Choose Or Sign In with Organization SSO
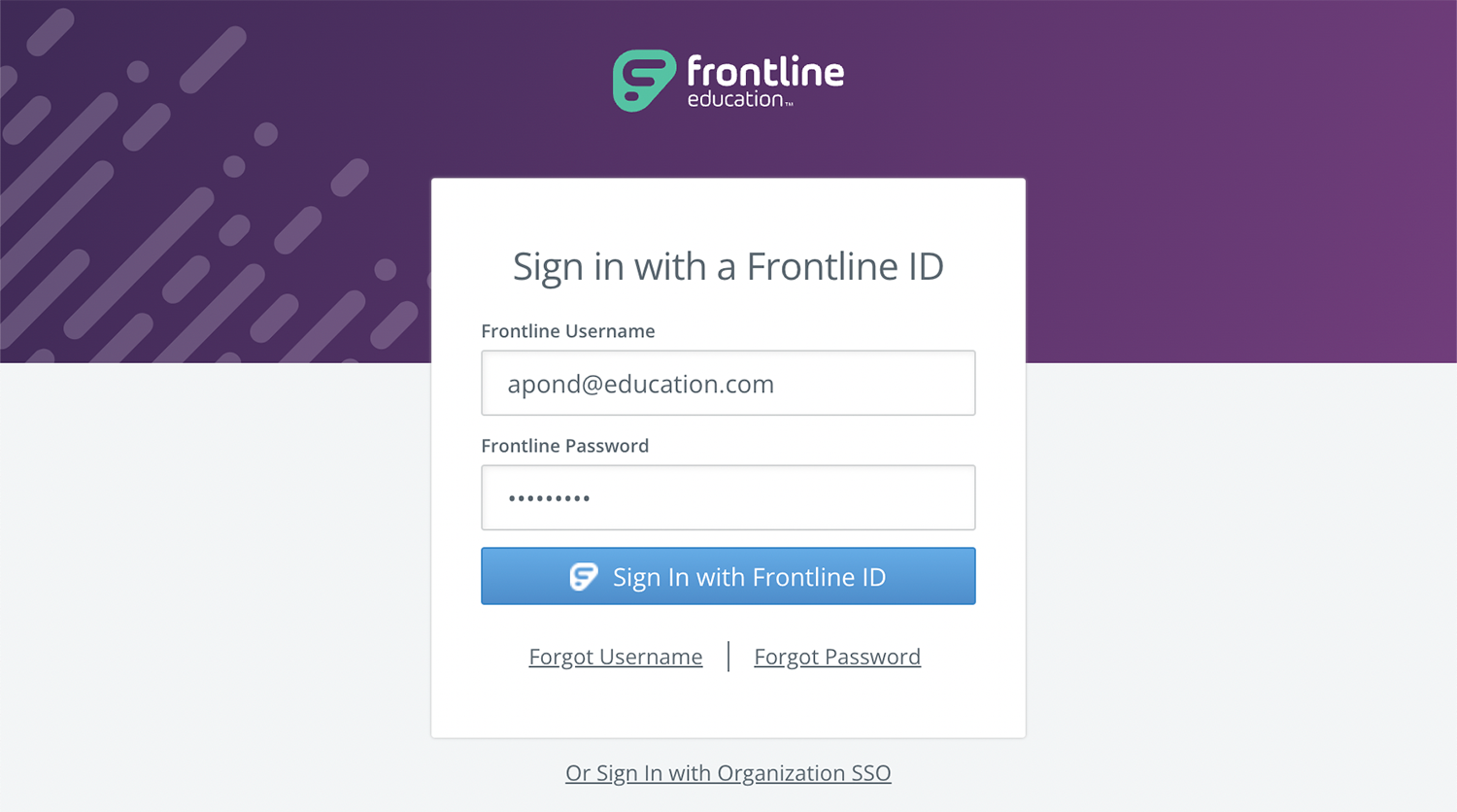The height and width of the screenshot is (812, 1457). [728, 773]
